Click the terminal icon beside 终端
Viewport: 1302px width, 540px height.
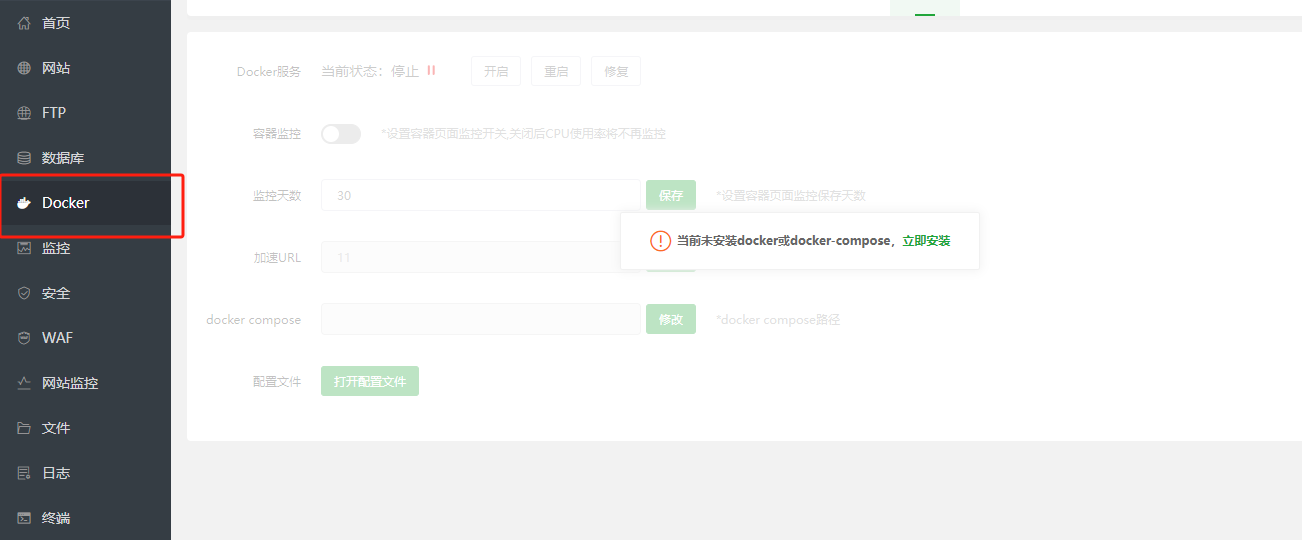tap(25, 518)
